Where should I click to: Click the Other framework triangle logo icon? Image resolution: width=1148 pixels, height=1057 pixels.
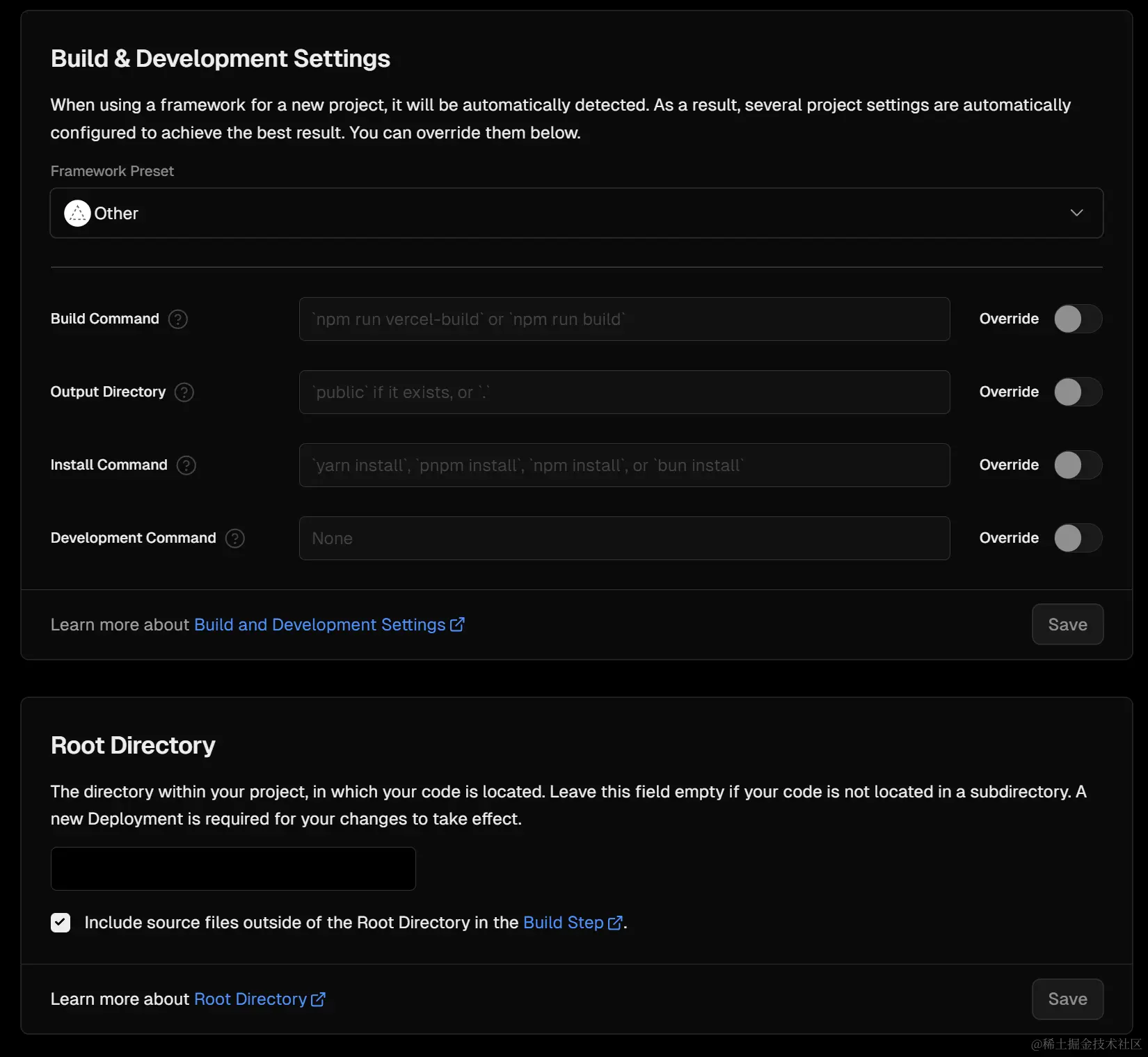(x=77, y=214)
